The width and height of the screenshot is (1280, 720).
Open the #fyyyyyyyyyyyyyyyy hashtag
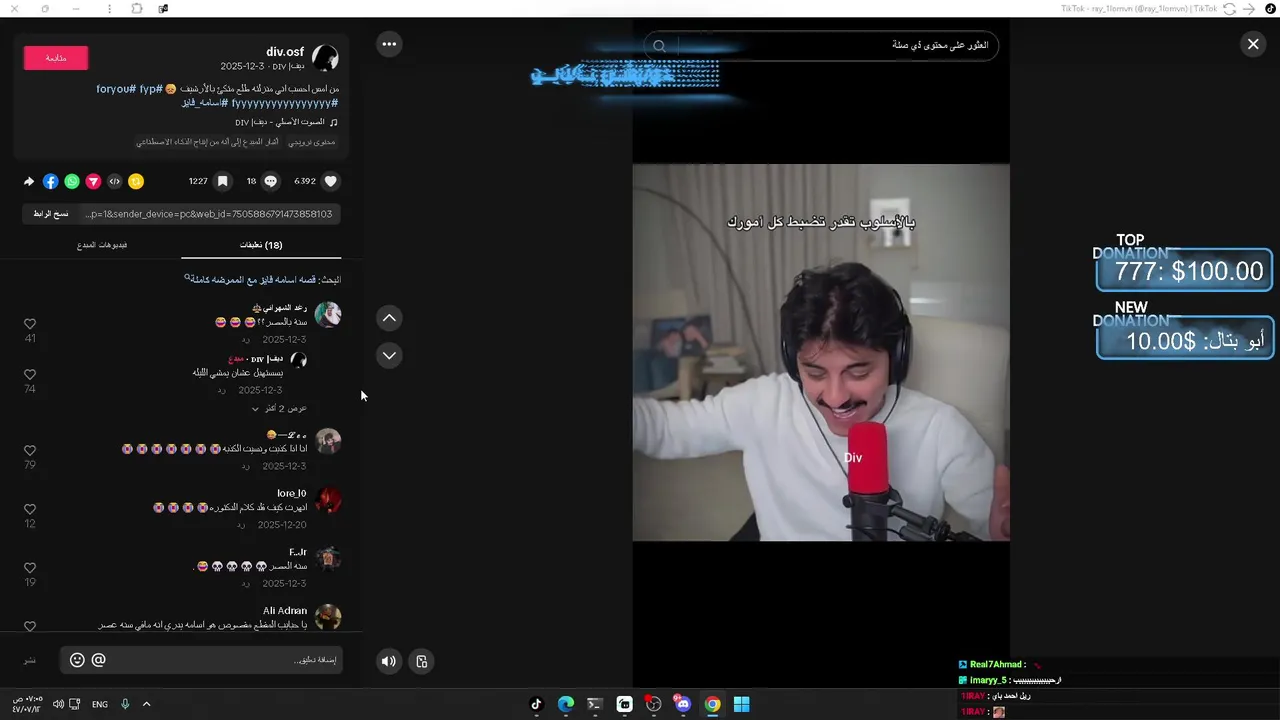pos(284,103)
